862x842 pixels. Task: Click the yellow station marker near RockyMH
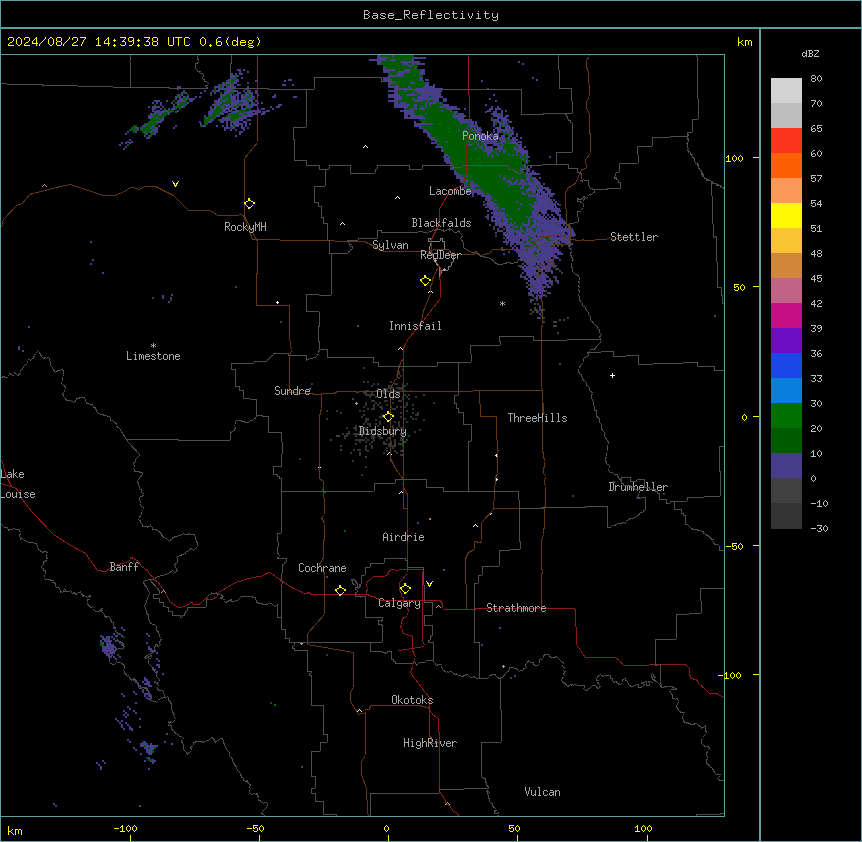249,204
